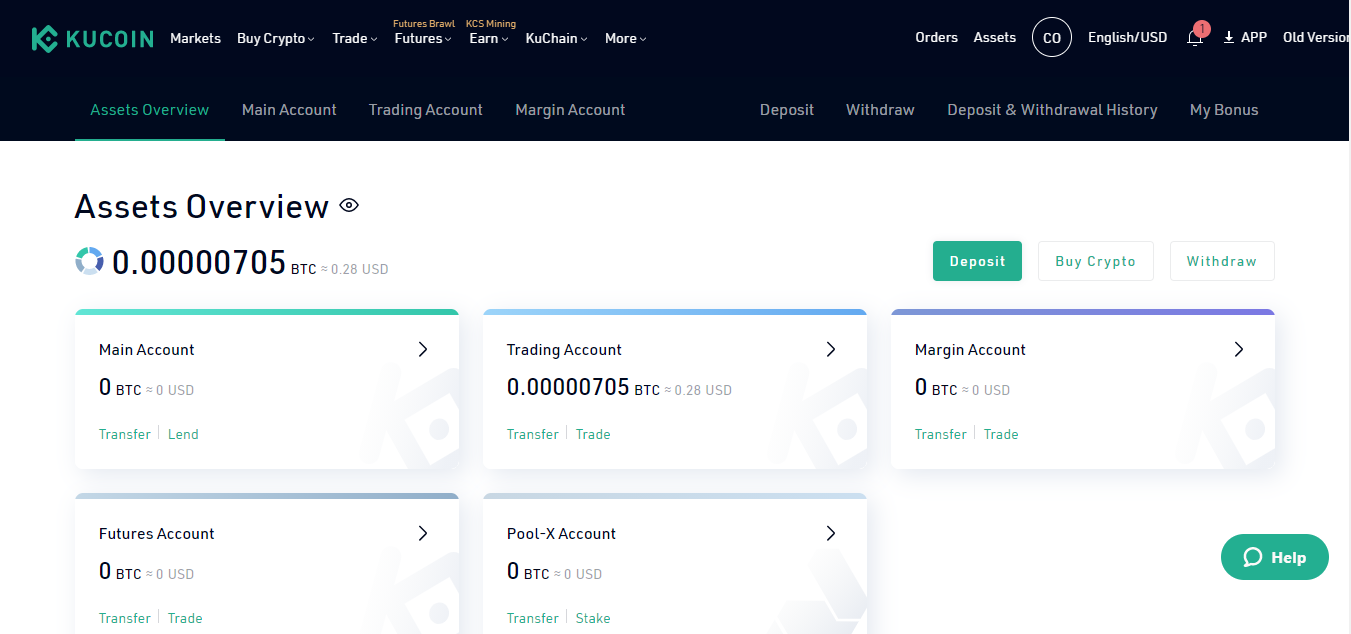Hide balances with the eye icon
This screenshot has height=634, width=1351.
pos(349,206)
